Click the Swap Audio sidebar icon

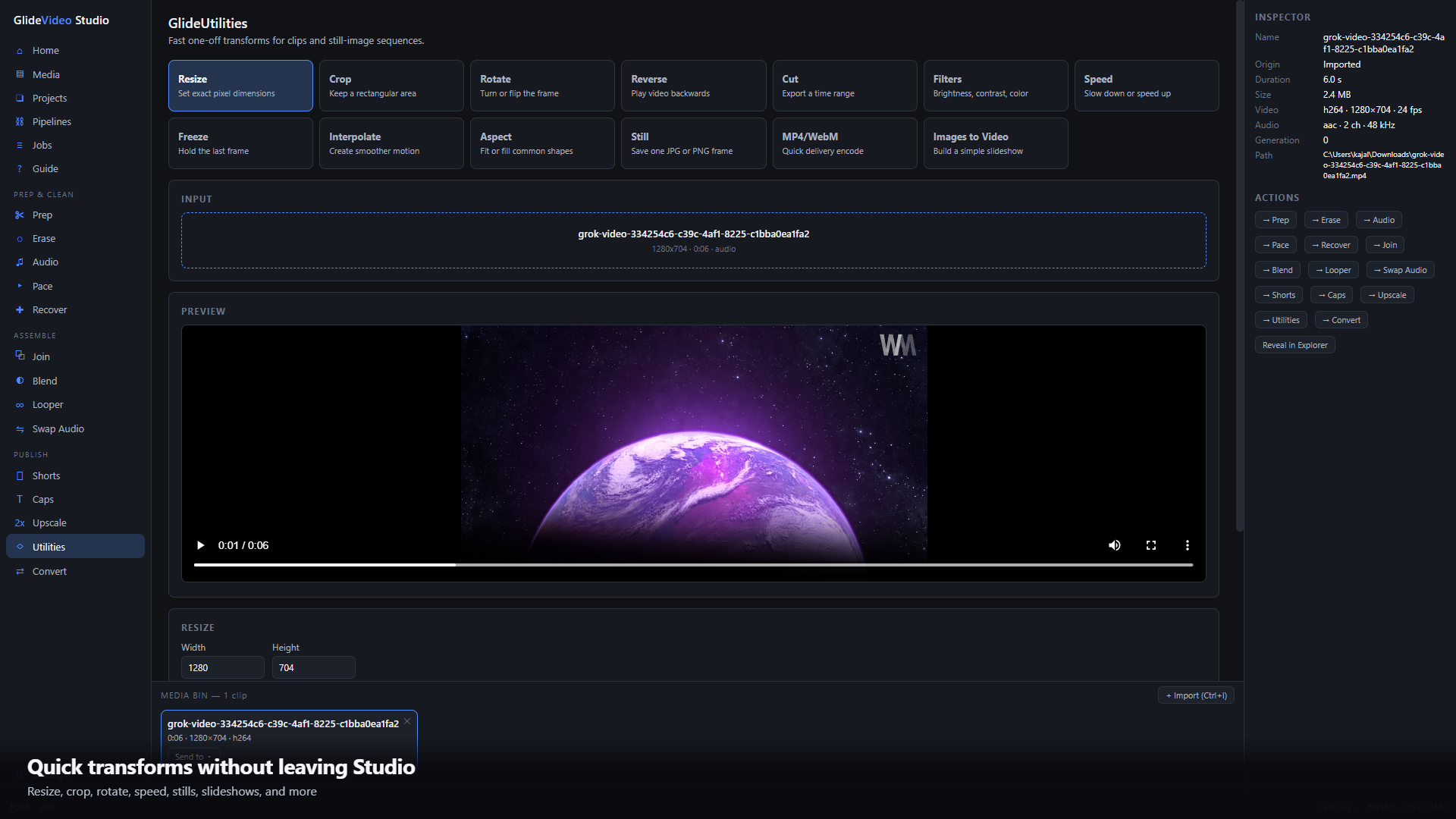(x=20, y=429)
